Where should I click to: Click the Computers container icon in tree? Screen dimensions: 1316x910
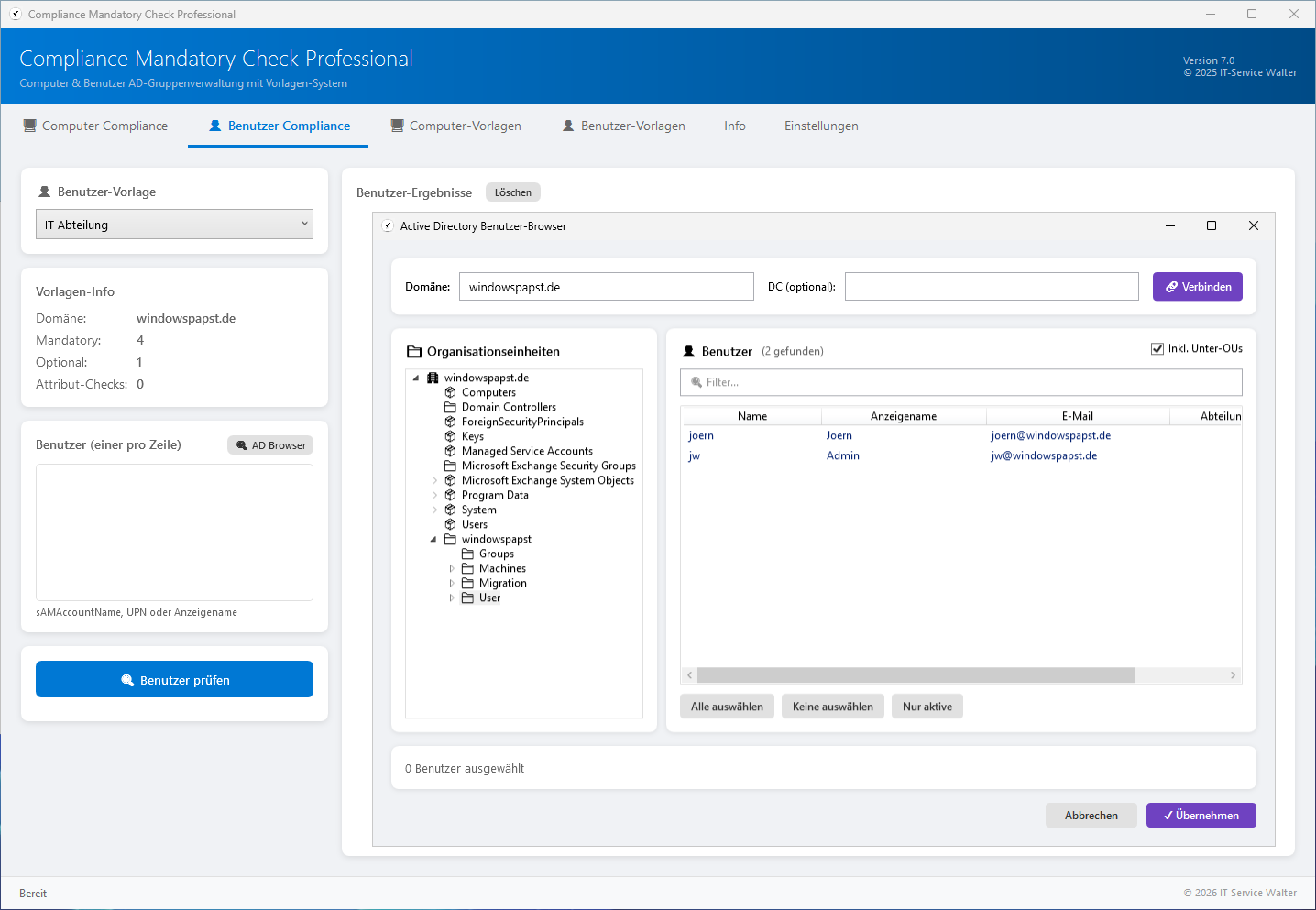tap(450, 392)
